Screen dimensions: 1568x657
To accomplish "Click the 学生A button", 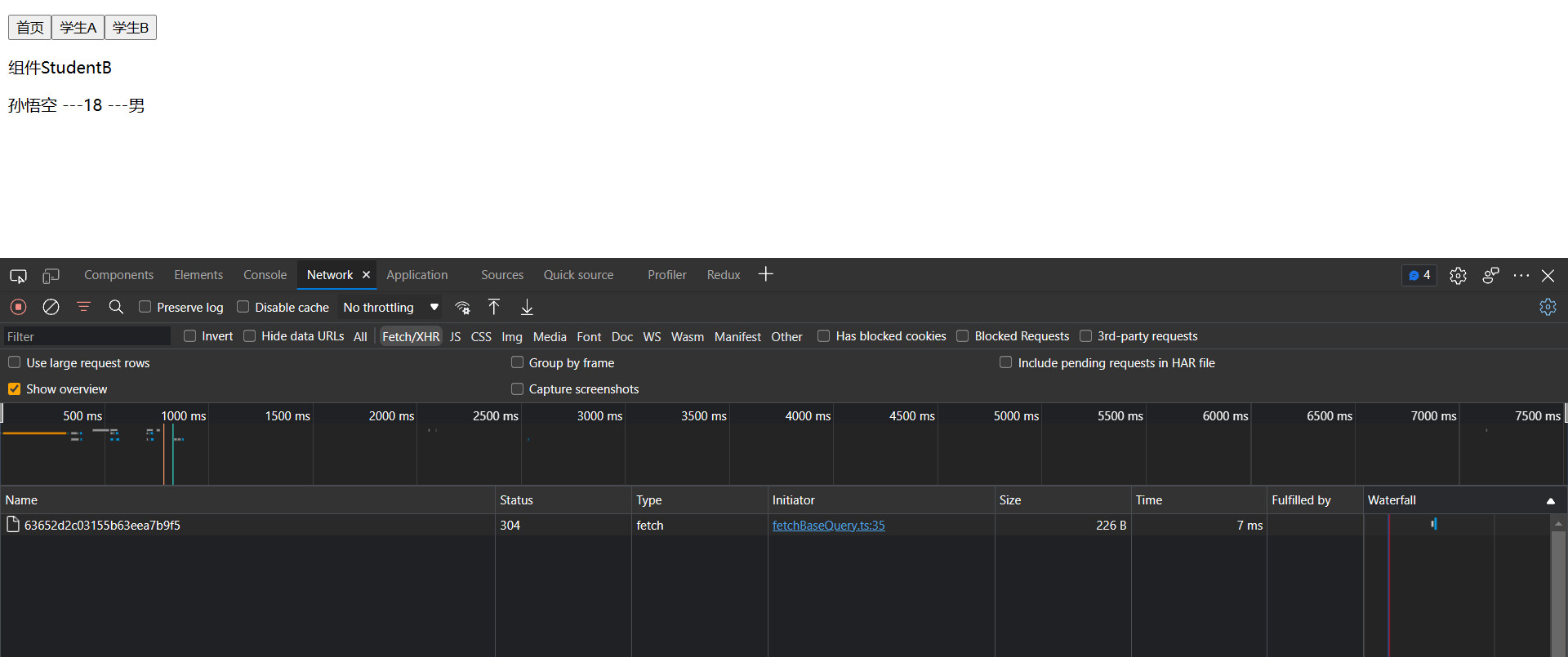I will tap(78, 28).
